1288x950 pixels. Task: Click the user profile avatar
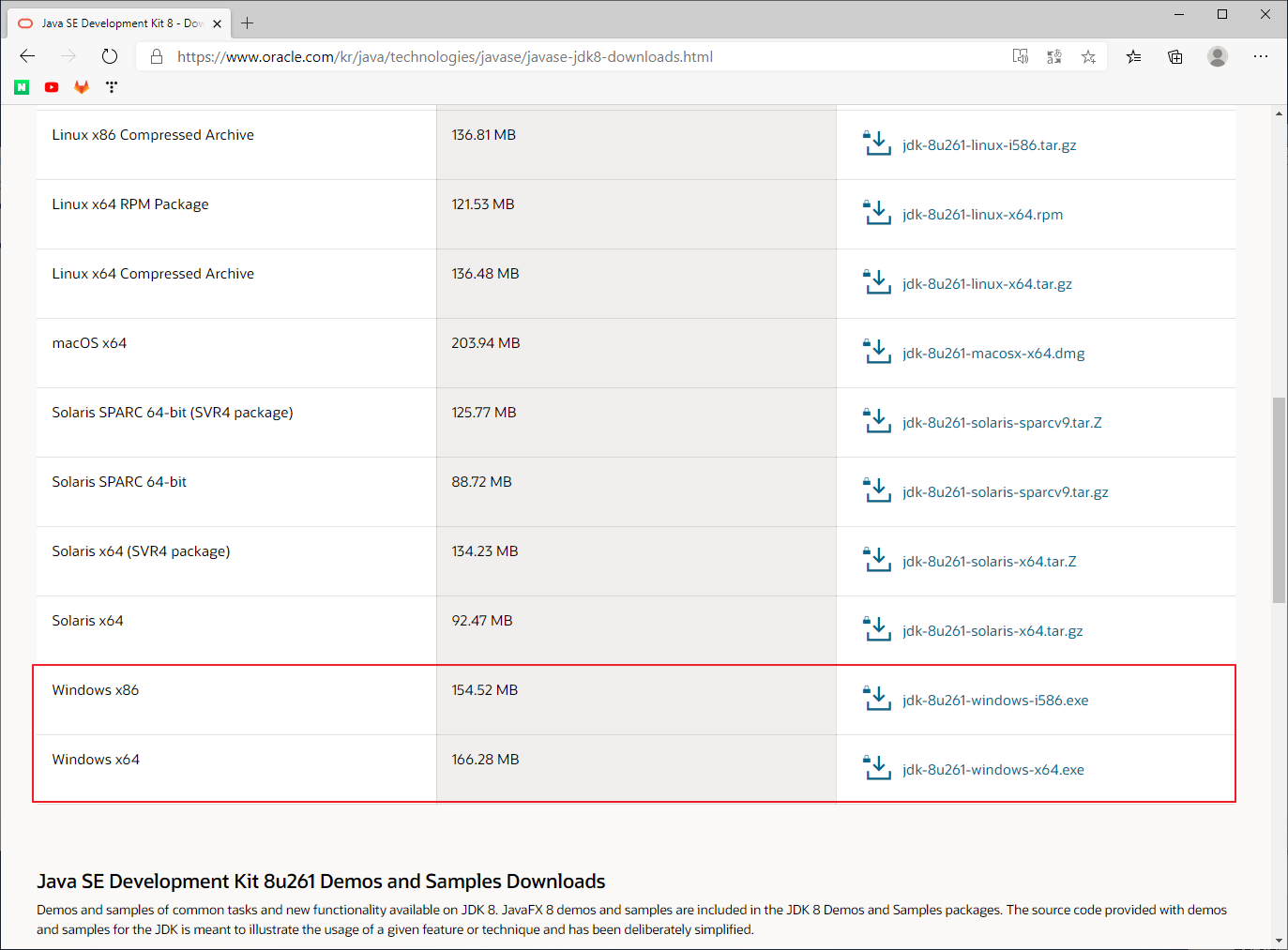click(x=1218, y=56)
